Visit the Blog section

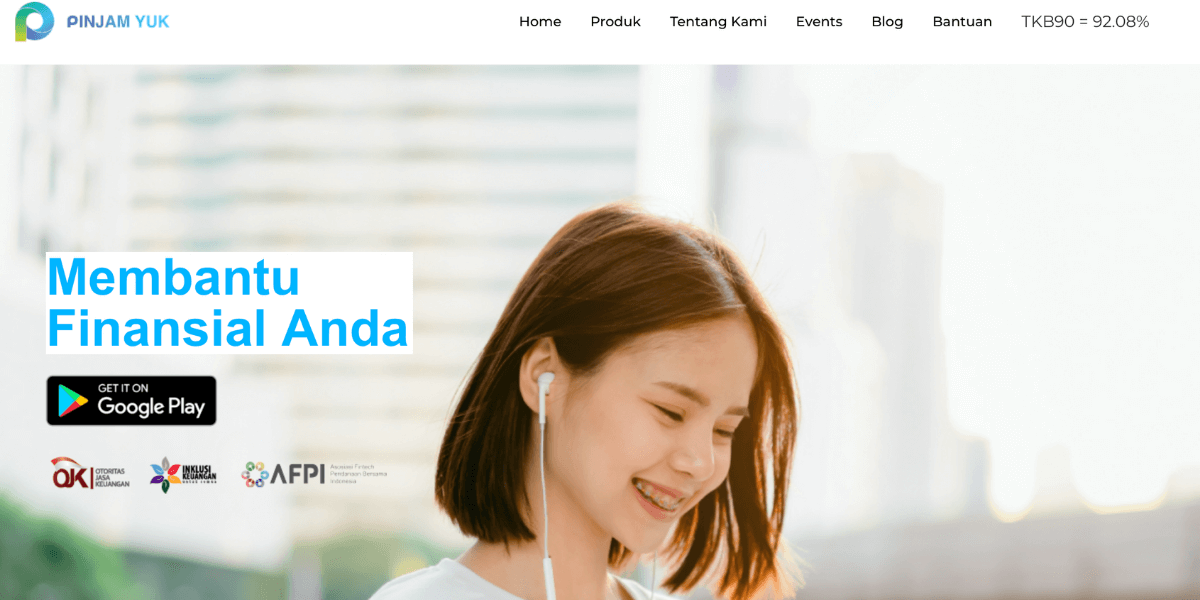[x=887, y=22]
